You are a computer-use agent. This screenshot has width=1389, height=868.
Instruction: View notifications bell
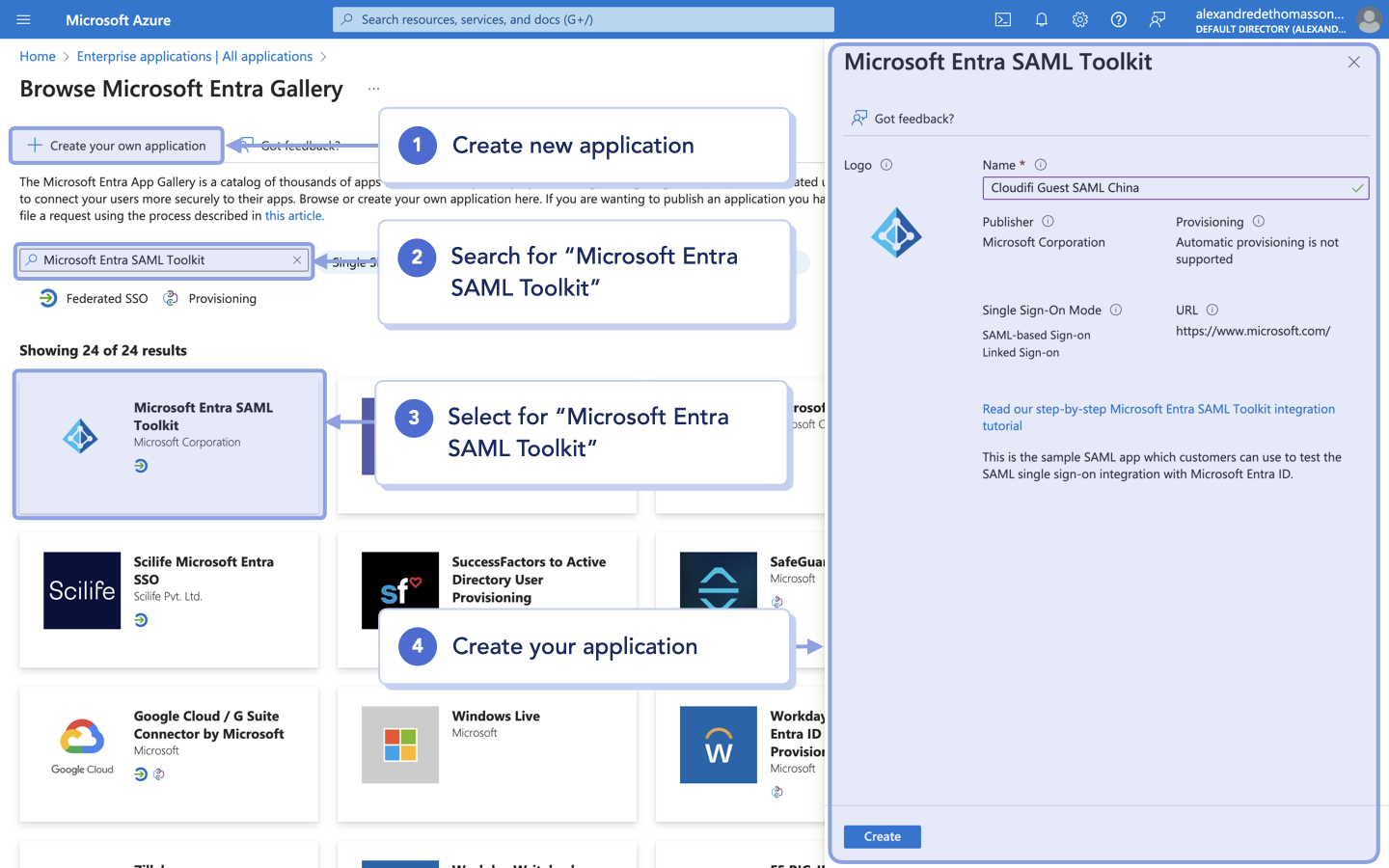pos(1041,19)
